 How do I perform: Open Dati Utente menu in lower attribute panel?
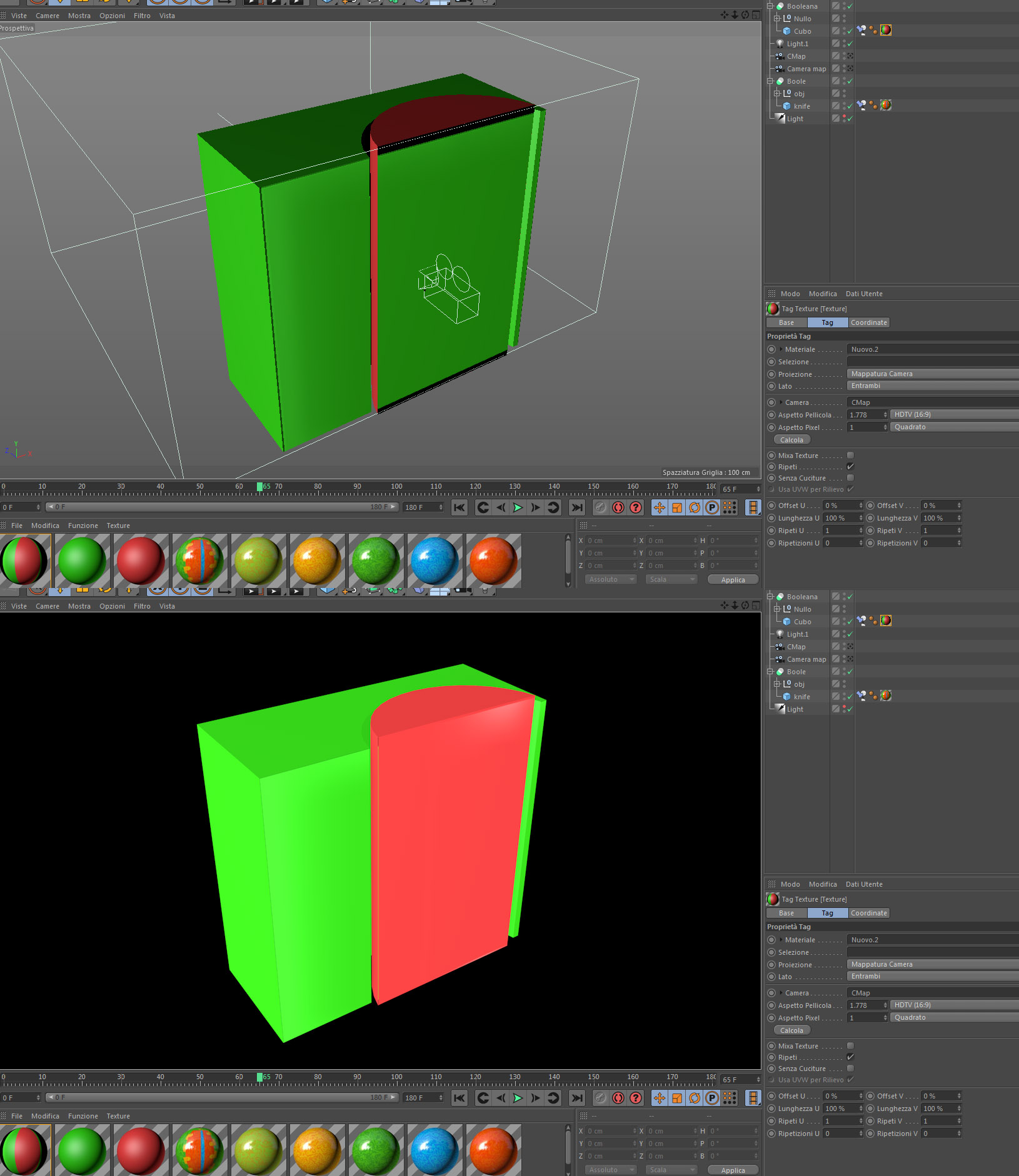pos(864,884)
